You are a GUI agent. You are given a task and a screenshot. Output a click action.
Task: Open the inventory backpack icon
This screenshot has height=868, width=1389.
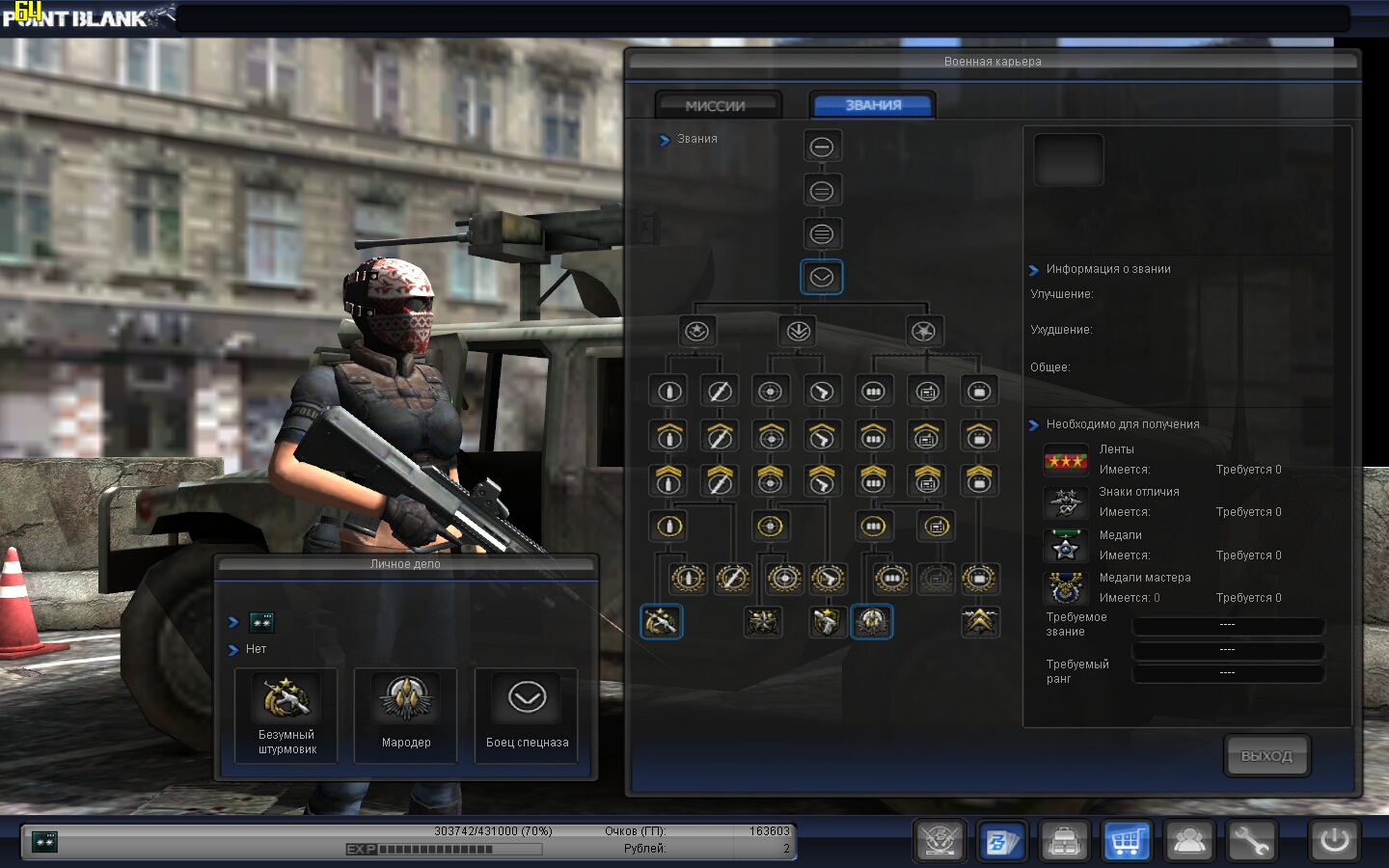pos(1064,841)
